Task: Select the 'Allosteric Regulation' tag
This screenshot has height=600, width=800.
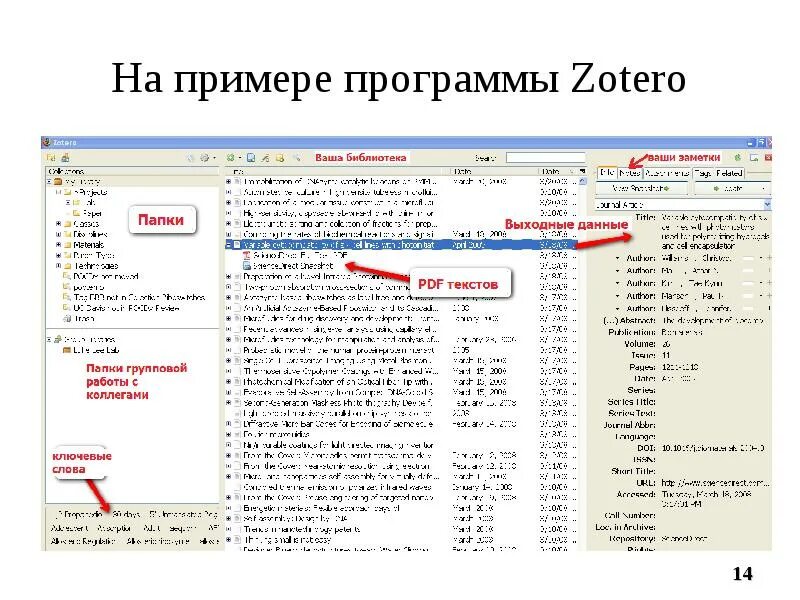Action: click(83, 541)
